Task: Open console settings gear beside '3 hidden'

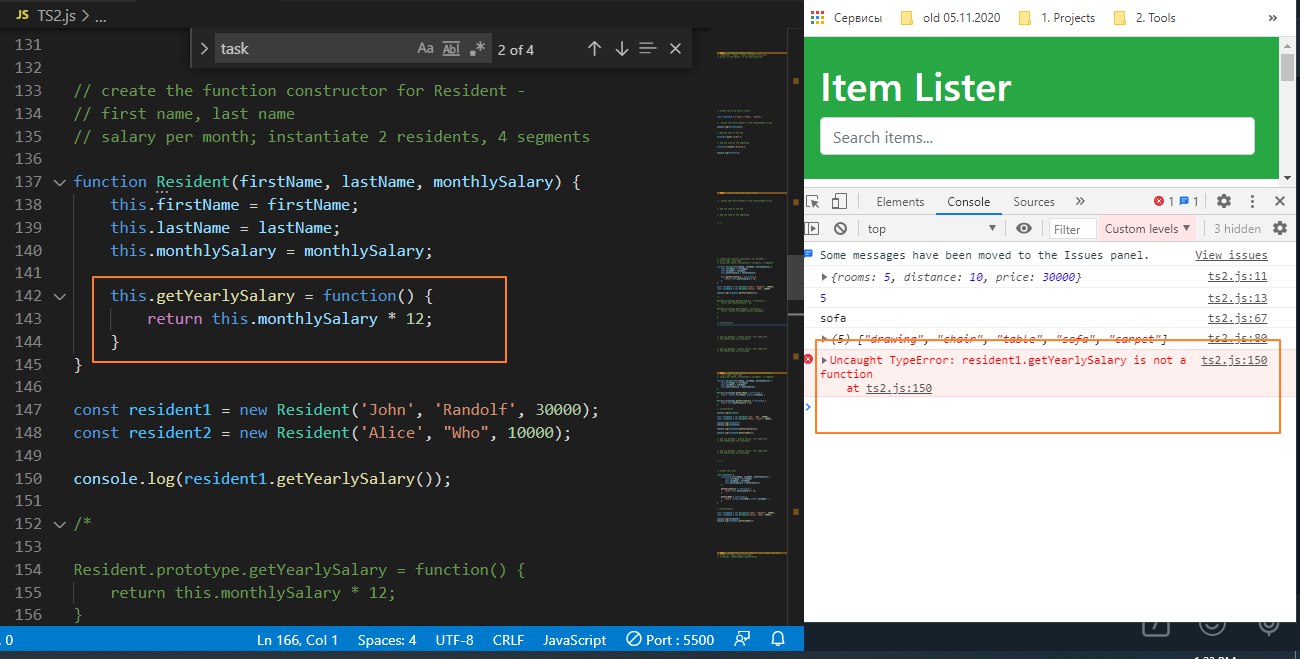Action: tap(1279, 229)
